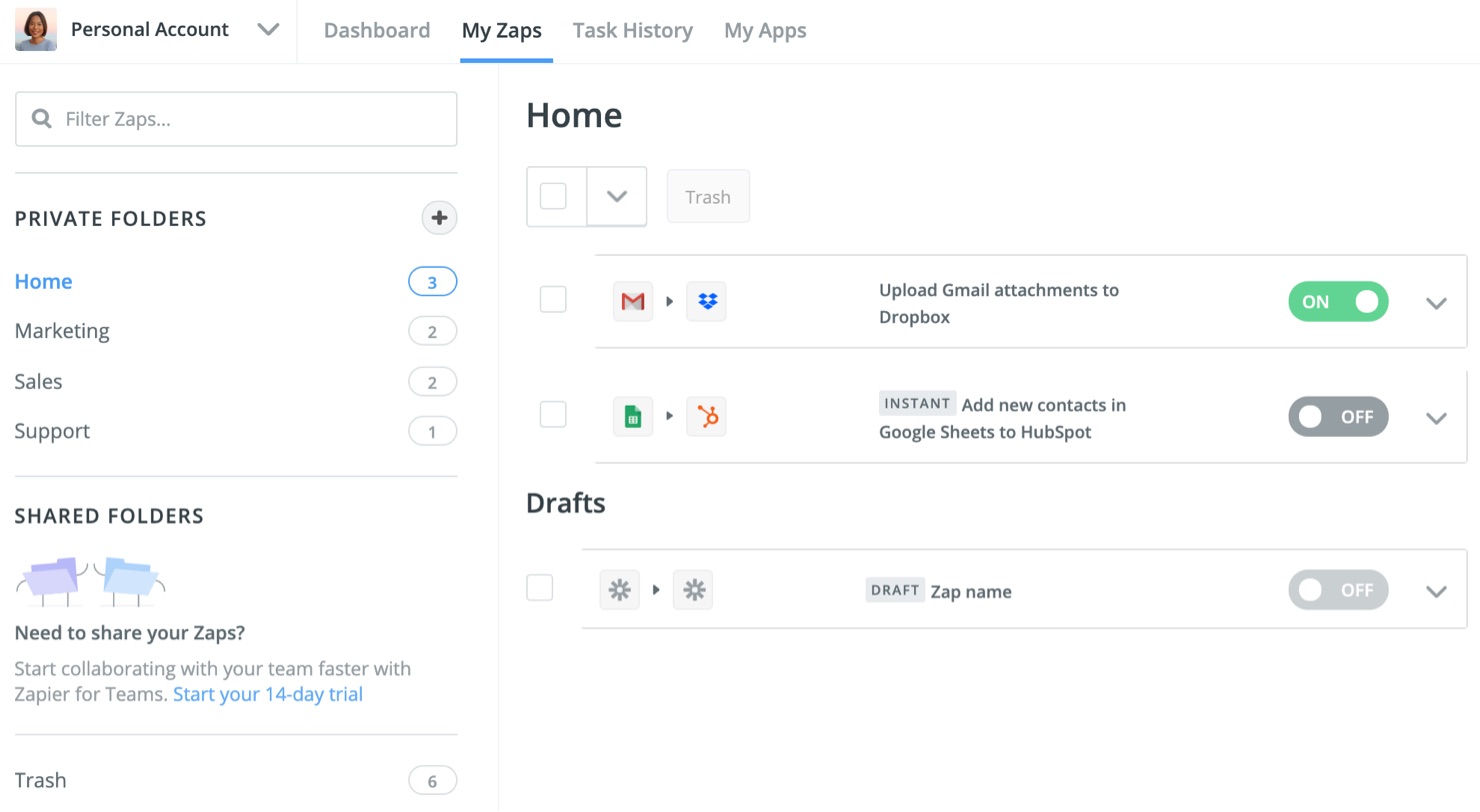Switch to the Task History tab
1480x812 pixels.
click(632, 30)
